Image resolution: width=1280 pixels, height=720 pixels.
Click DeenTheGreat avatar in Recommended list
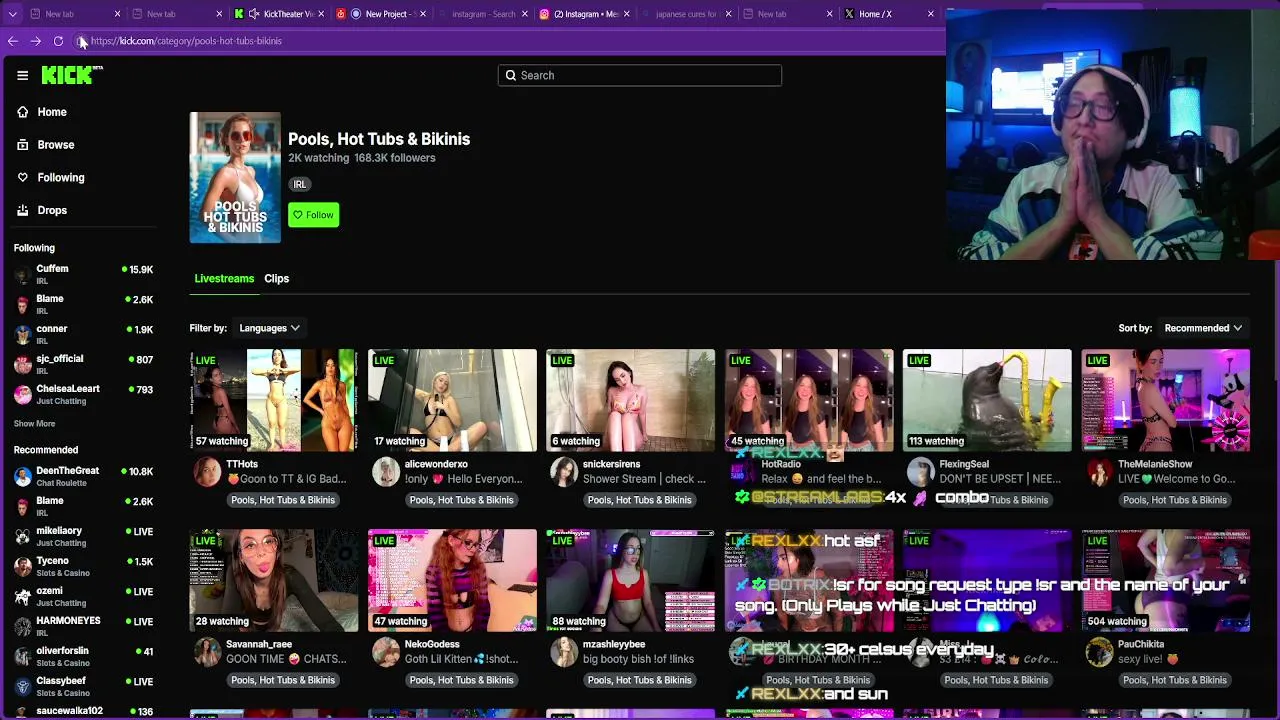22,477
